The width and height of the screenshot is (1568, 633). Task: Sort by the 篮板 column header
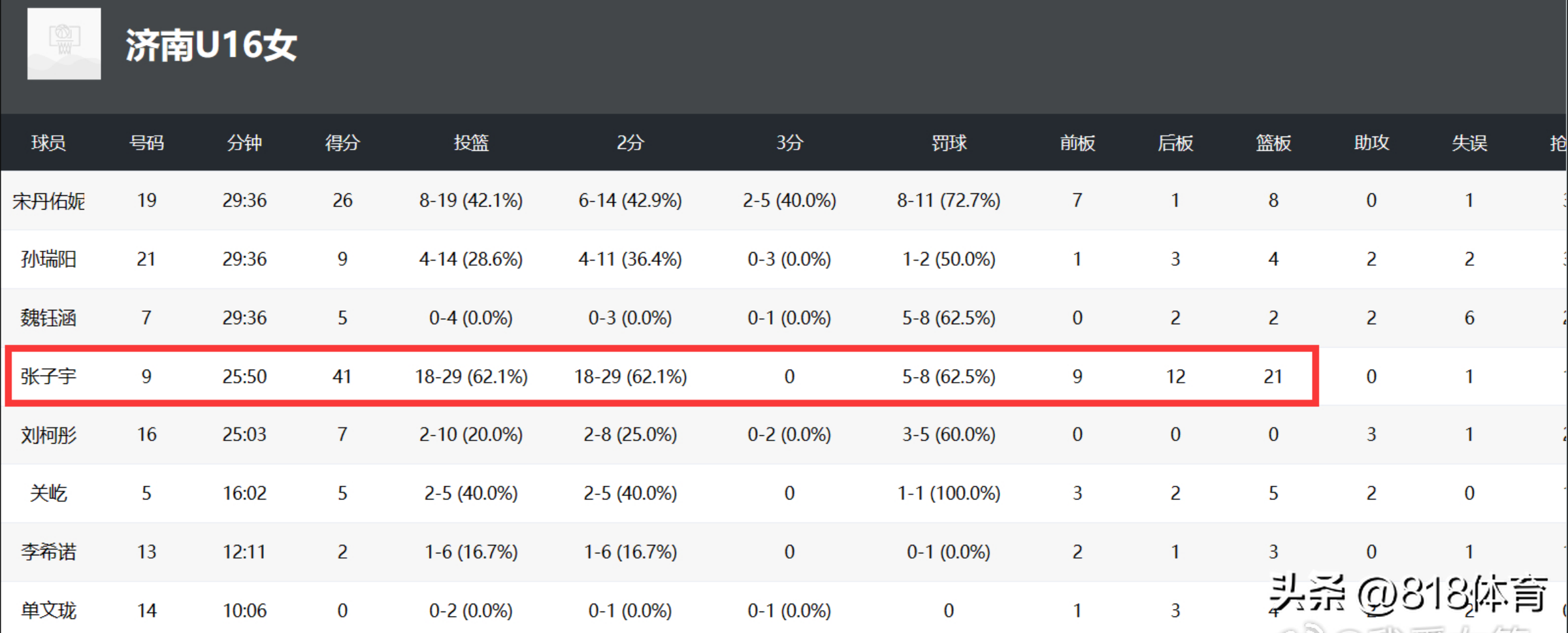1273,142
